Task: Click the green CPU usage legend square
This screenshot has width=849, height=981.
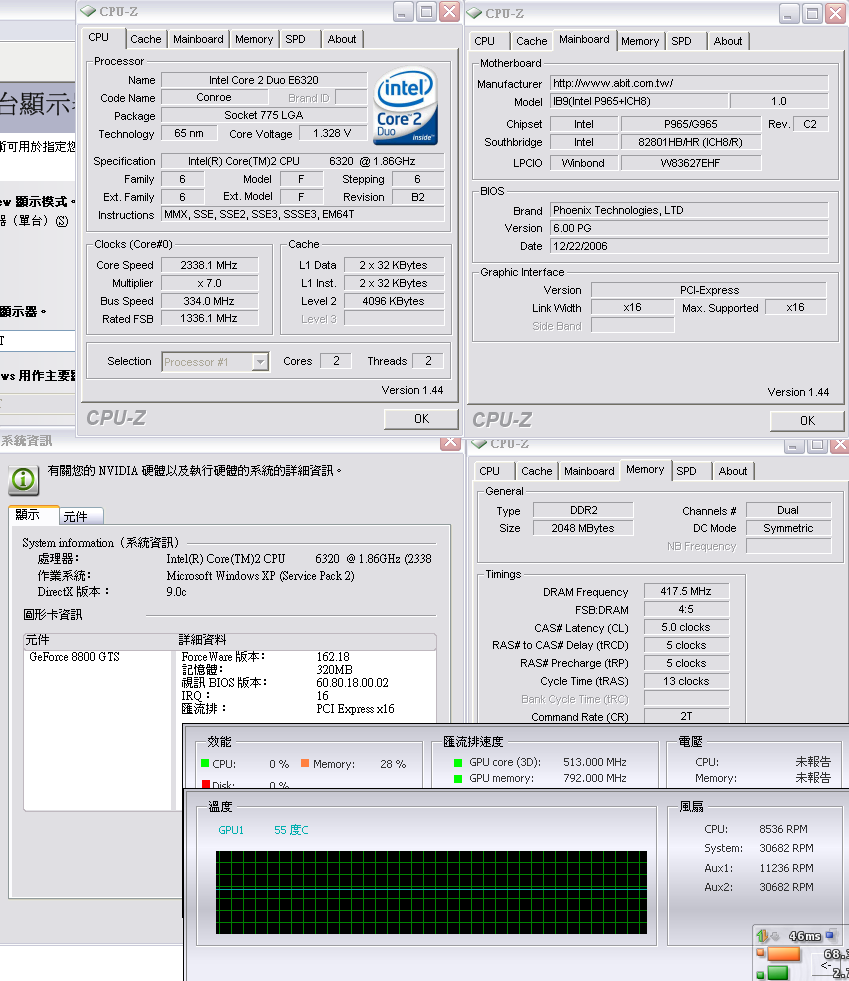Action: [x=205, y=764]
